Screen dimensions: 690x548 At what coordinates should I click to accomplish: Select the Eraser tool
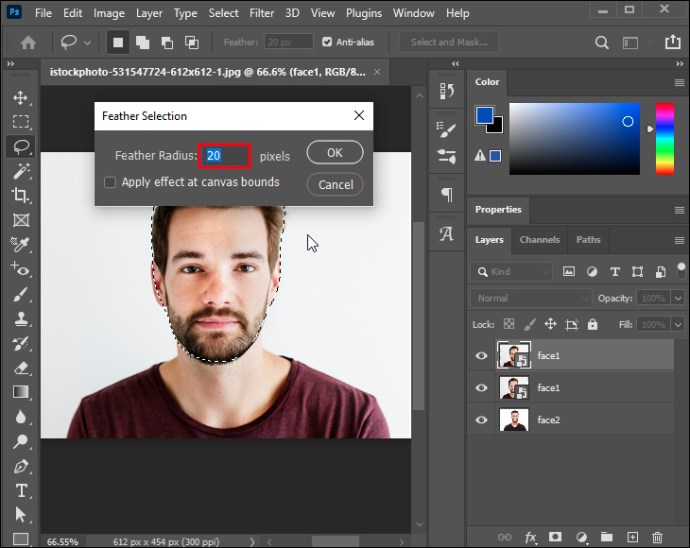[x=21, y=368]
